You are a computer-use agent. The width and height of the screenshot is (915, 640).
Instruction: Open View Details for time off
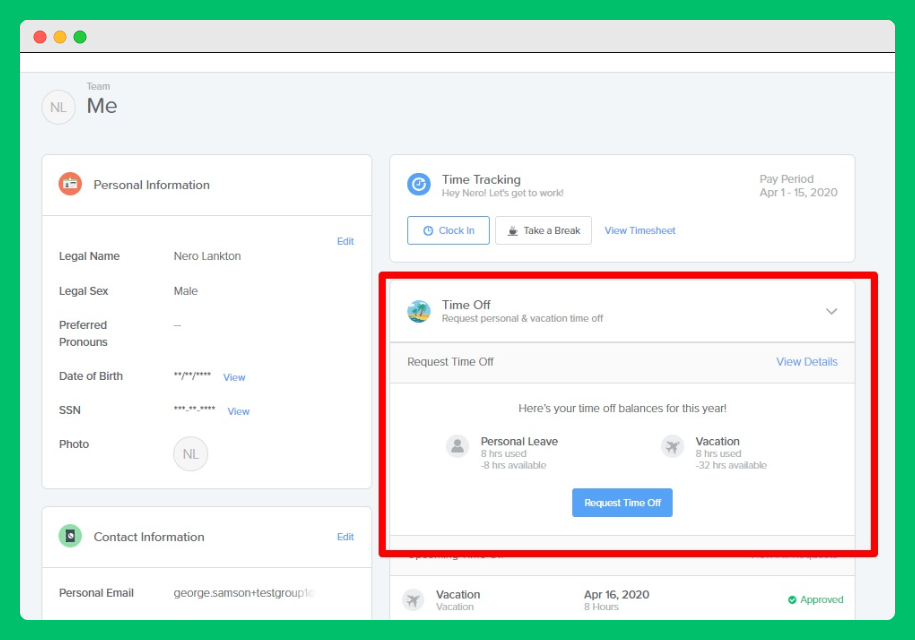point(806,362)
